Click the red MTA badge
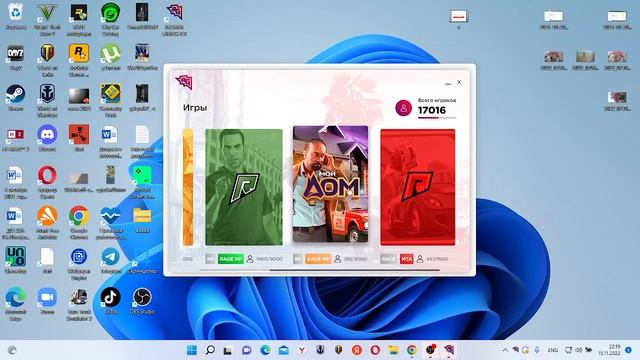 pos(406,259)
